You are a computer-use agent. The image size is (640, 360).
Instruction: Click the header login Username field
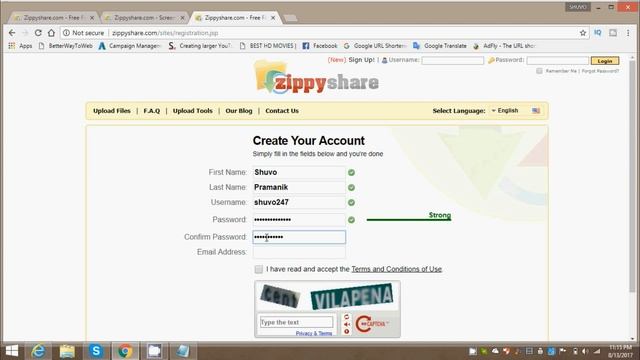[453, 60]
